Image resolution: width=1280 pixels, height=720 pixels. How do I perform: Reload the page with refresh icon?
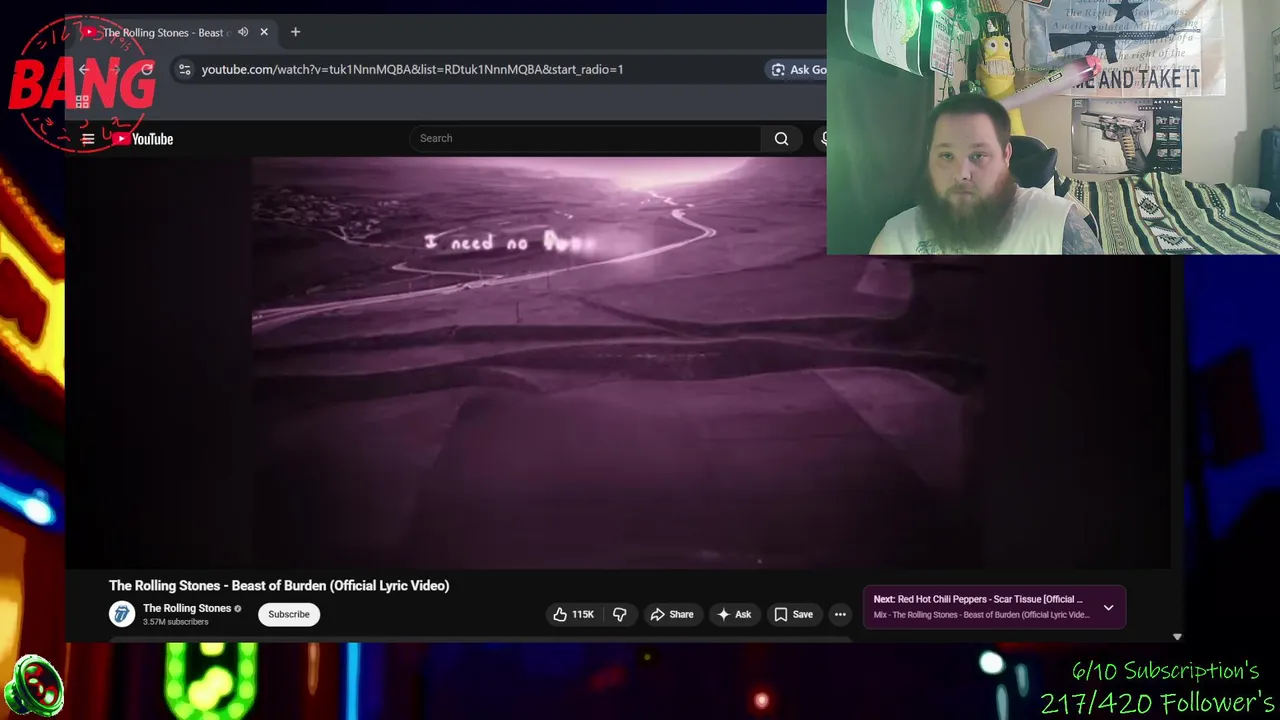pyautogui.click(x=147, y=69)
